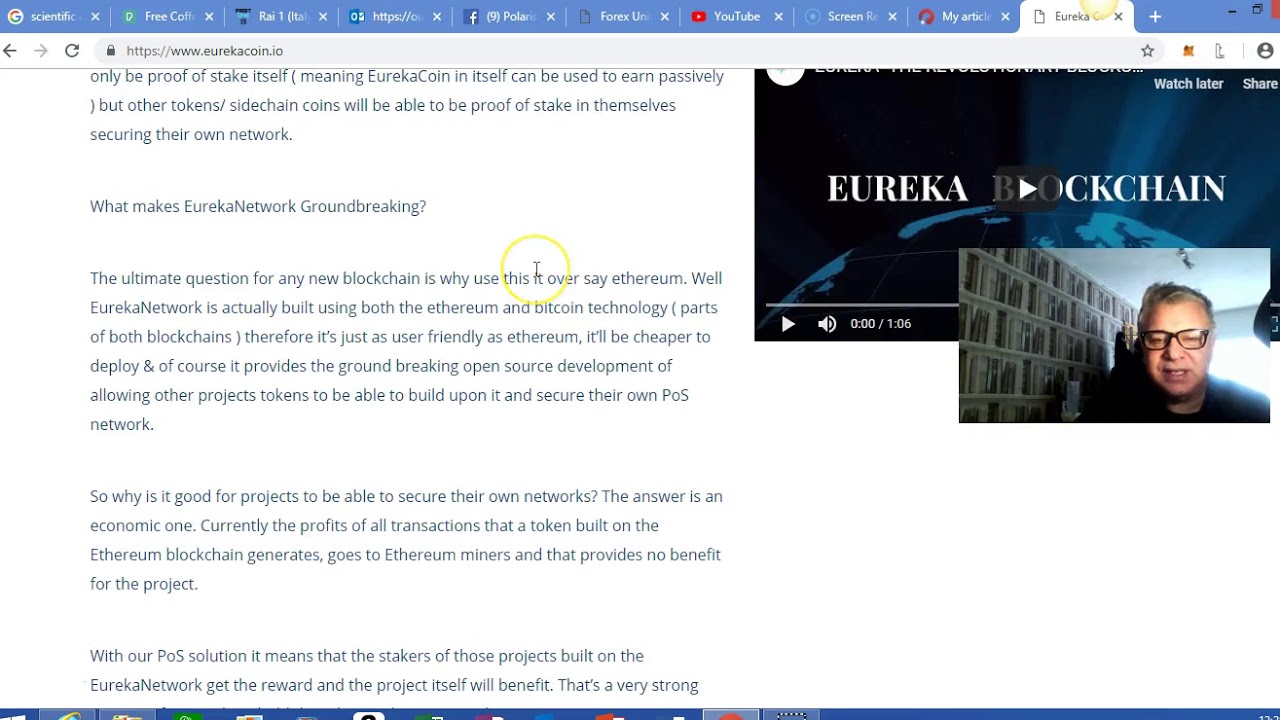
Task: Open the MetaMask fox extension
Action: click(x=1188, y=51)
